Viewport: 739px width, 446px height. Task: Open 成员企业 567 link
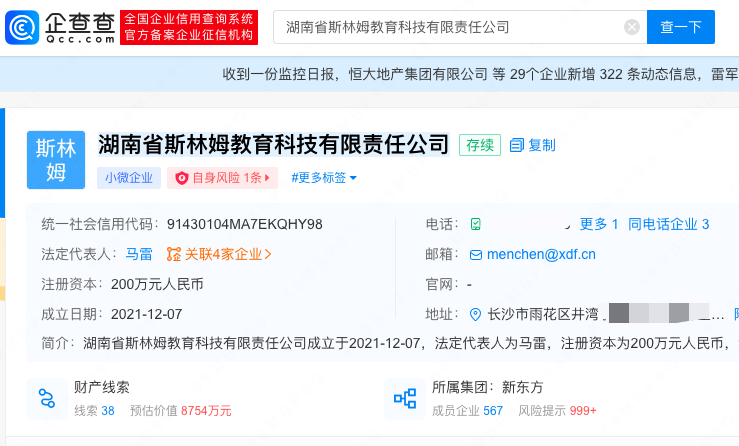(467, 411)
